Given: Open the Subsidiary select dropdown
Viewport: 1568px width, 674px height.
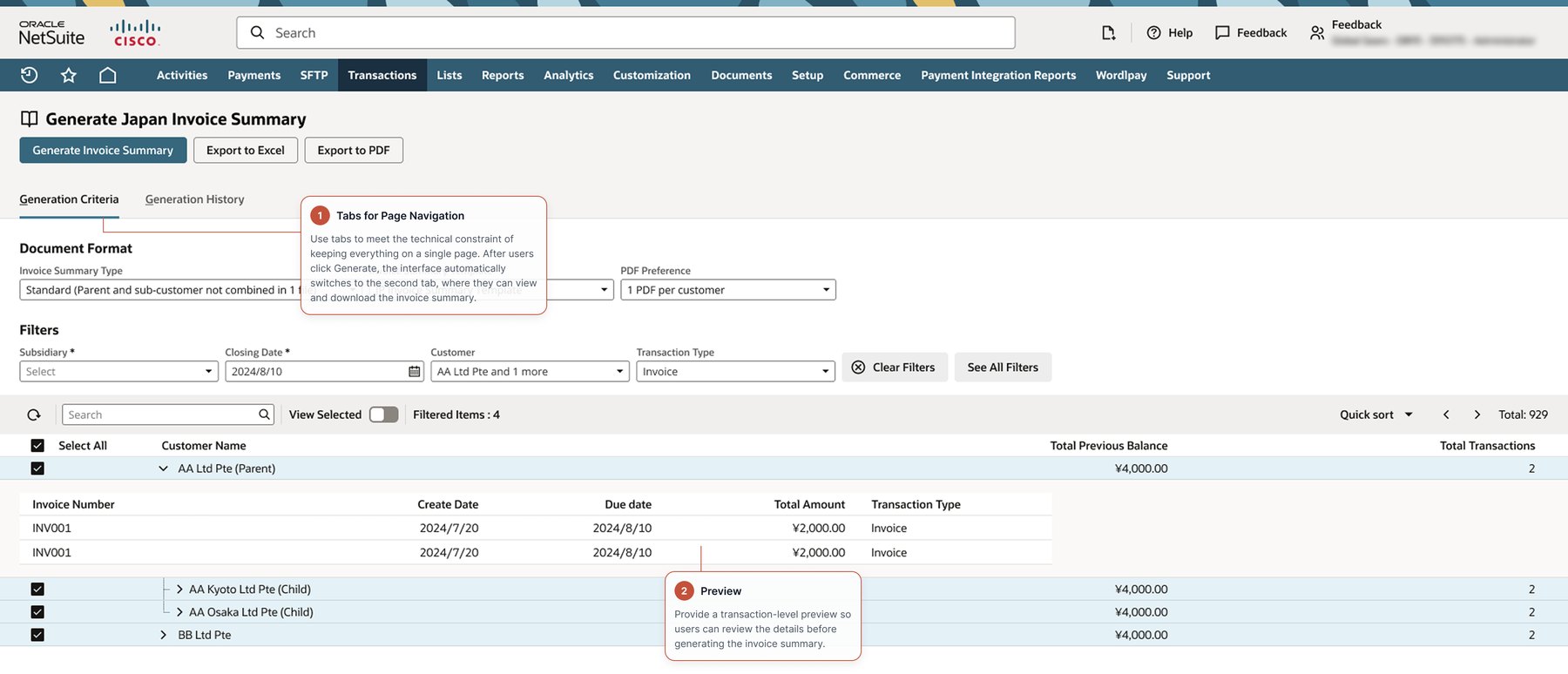Looking at the screenshot, I should 118,371.
